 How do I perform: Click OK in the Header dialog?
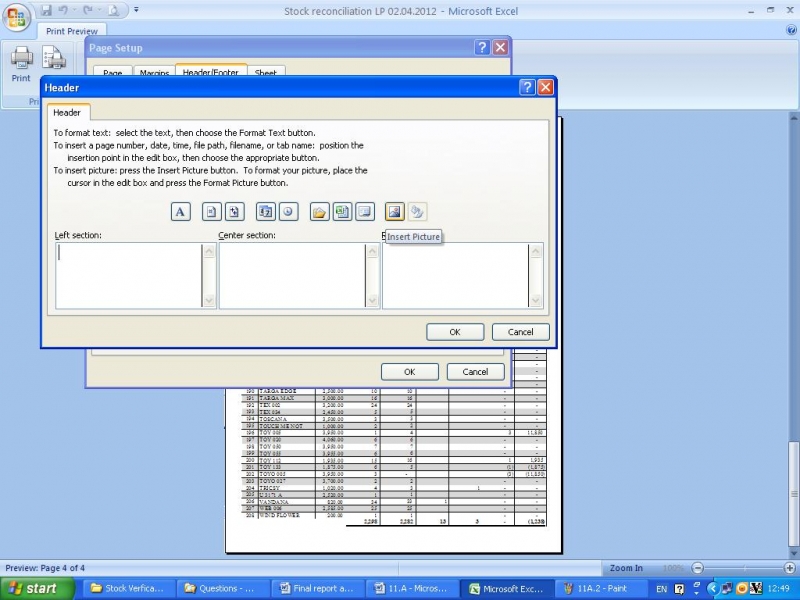(x=455, y=332)
